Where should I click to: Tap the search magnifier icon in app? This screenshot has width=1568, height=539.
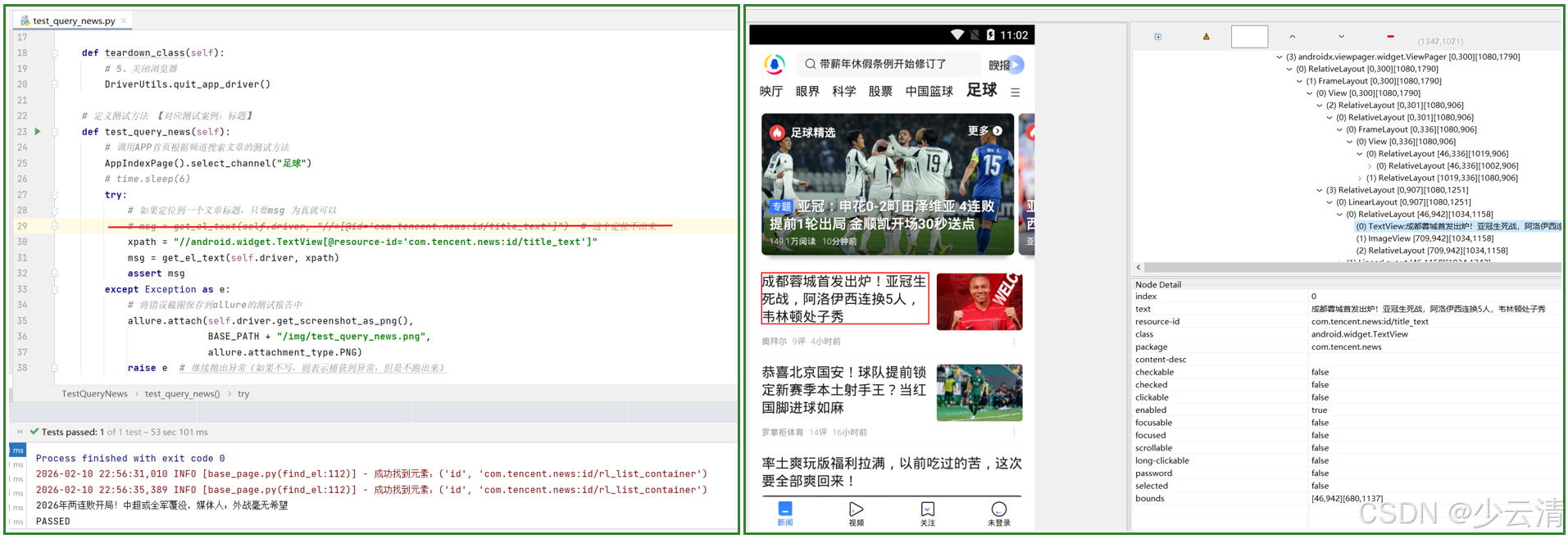pos(810,64)
